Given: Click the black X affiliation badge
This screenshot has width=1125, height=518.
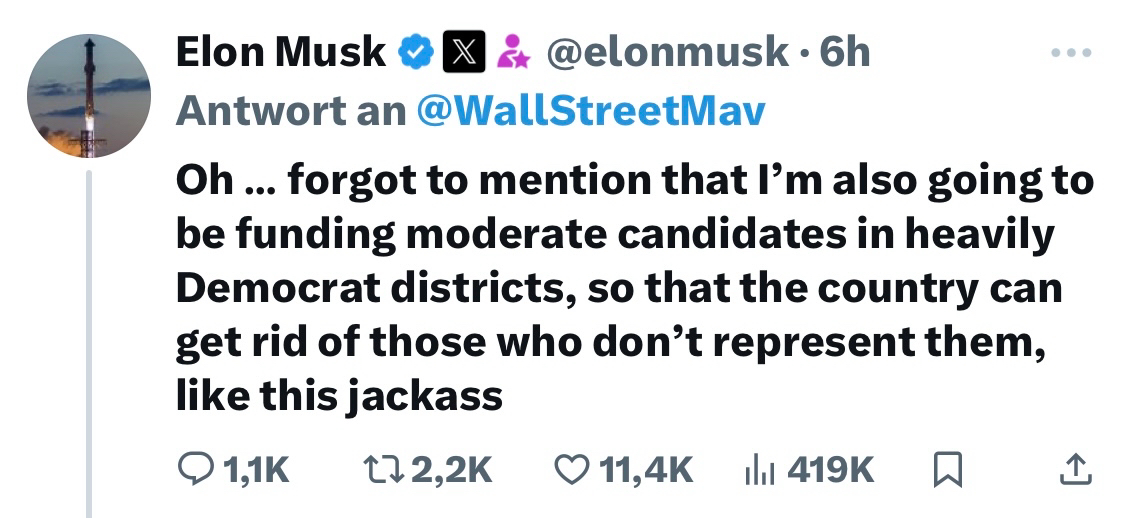Looking at the screenshot, I should pos(463,52).
